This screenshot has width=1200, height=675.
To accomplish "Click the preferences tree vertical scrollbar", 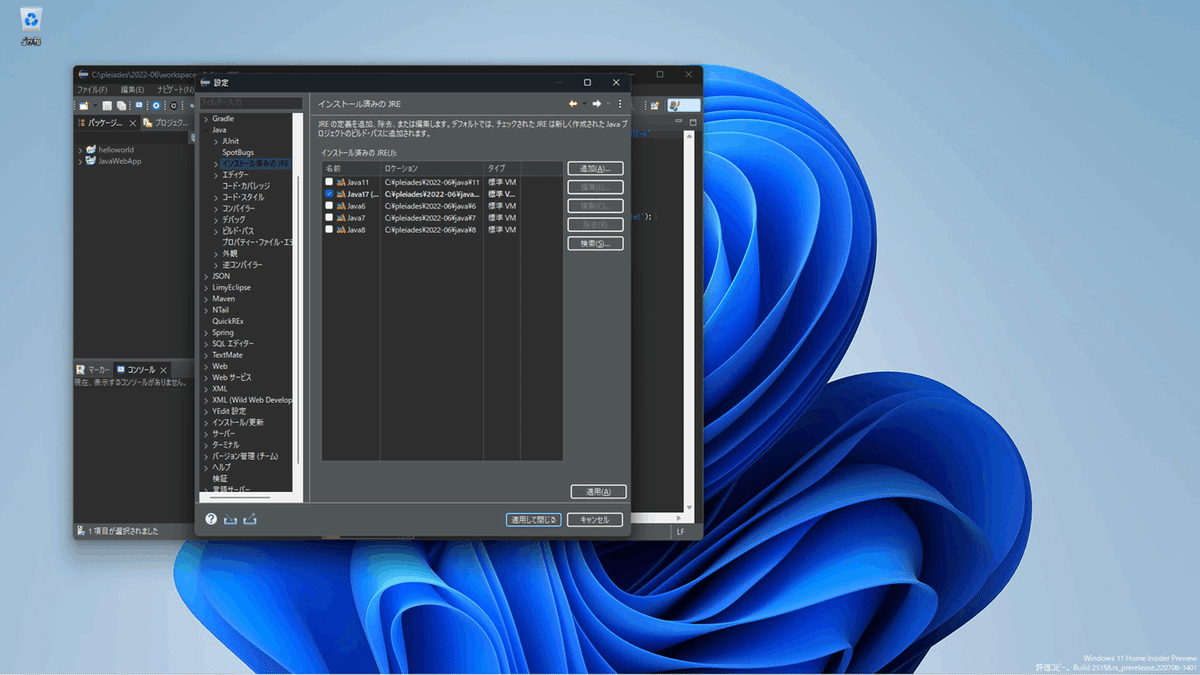I will click(297, 320).
